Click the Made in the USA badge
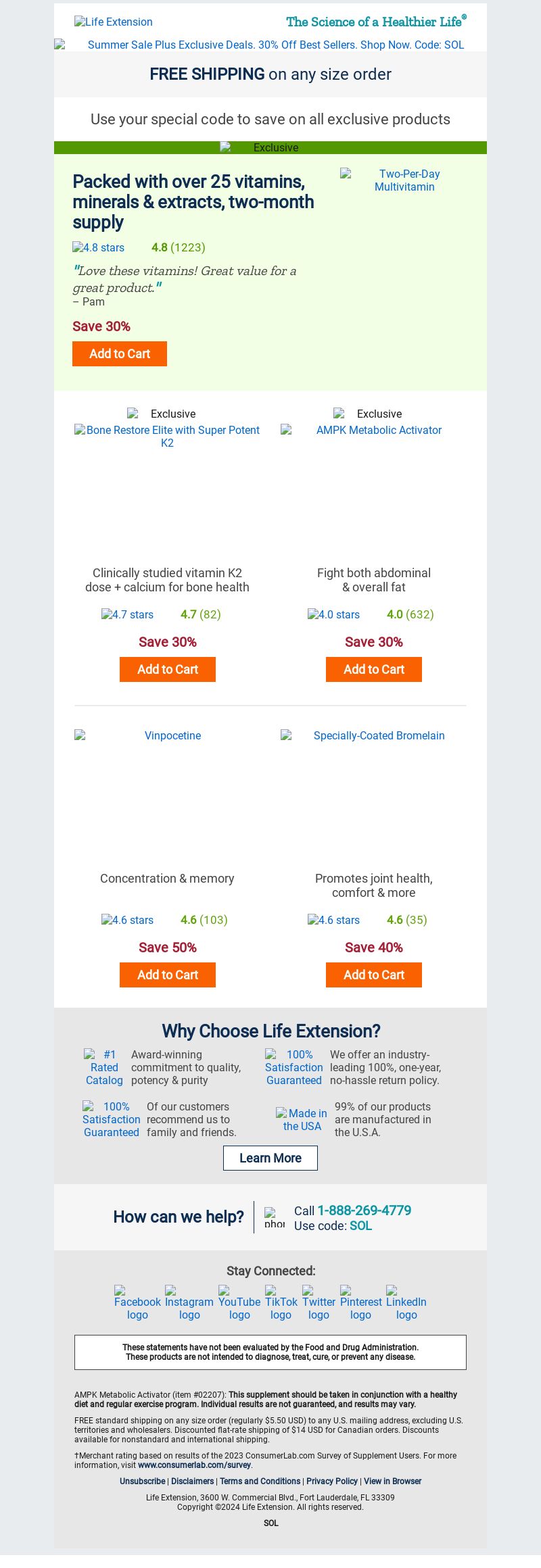The image size is (541, 1568). click(x=302, y=1119)
